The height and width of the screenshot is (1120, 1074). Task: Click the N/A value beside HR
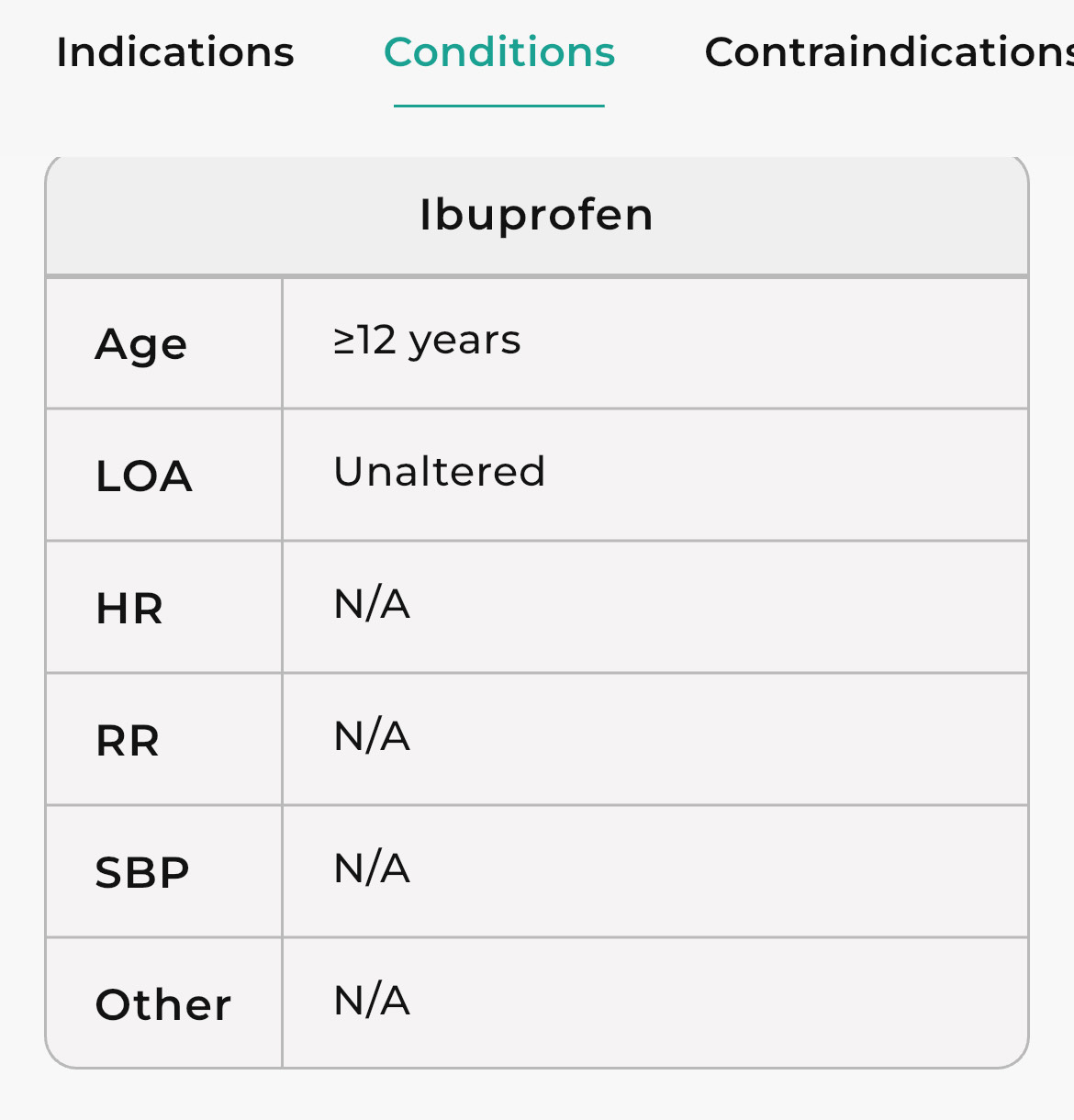pyautogui.click(x=372, y=604)
